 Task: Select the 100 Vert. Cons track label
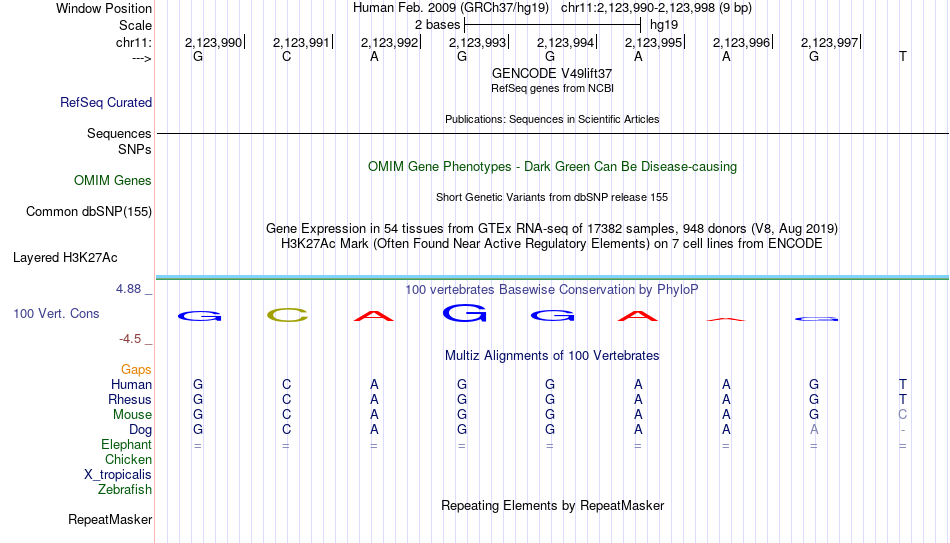(56, 313)
